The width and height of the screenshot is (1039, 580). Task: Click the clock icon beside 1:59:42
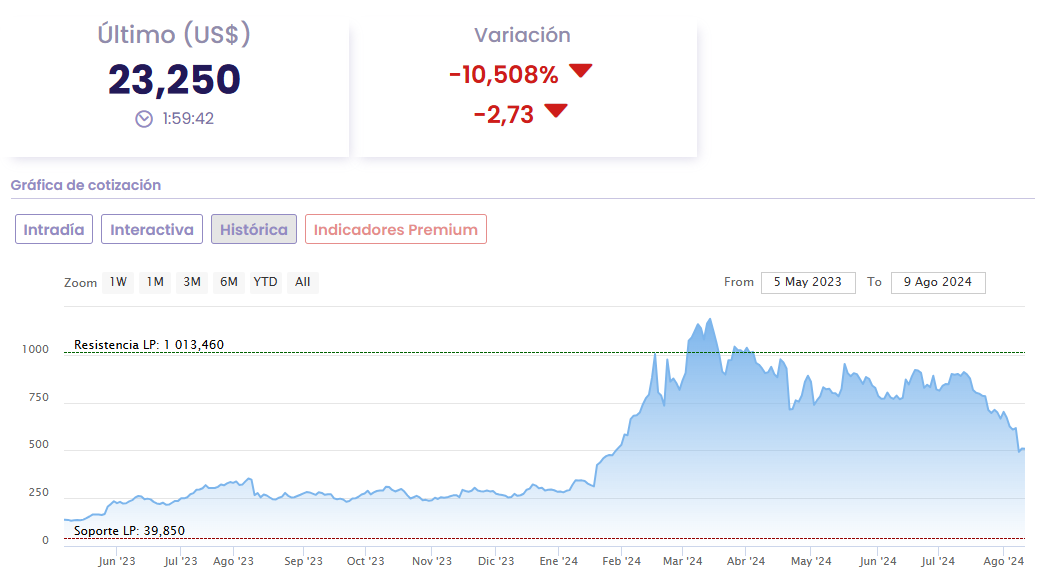144,119
